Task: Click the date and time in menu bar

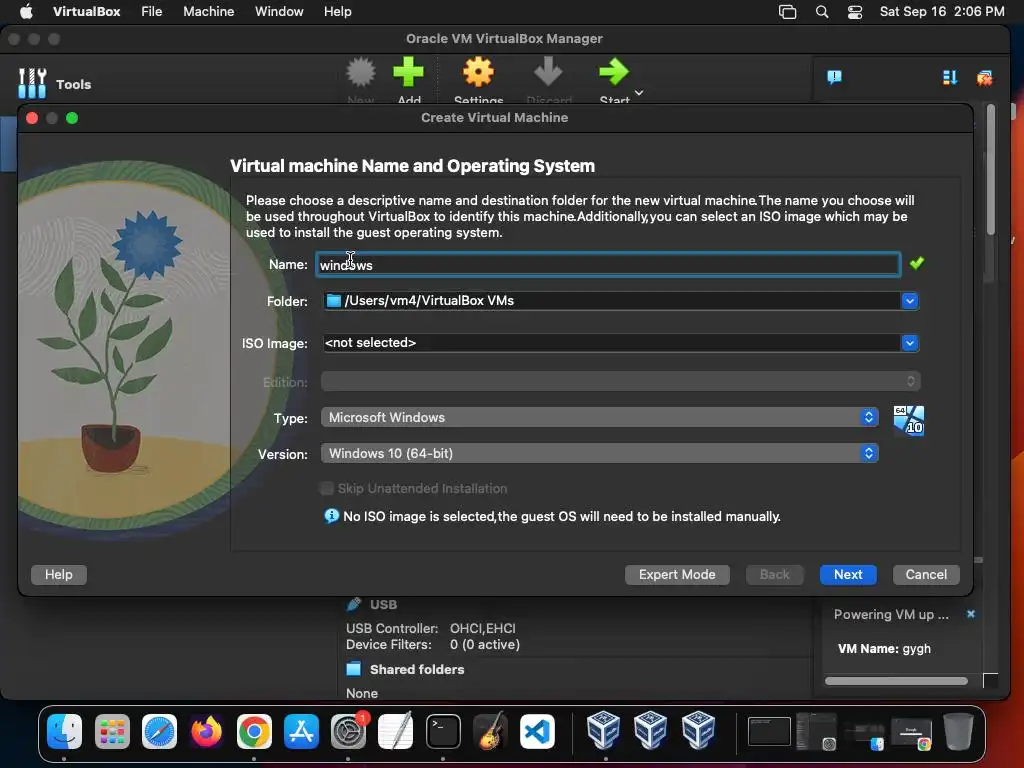Action: 942,12
